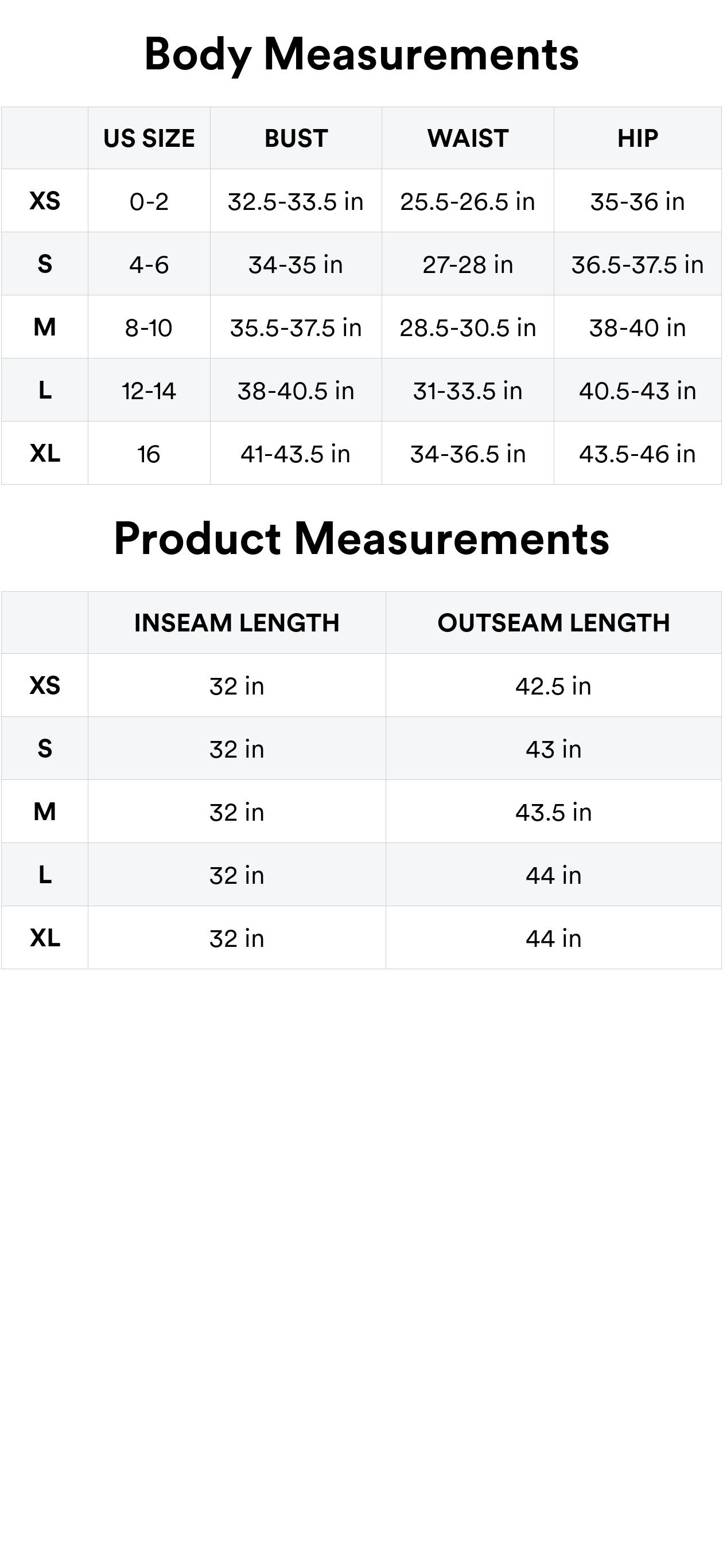Image resolution: width=723 pixels, height=1568 pixels.
Task: Select the US SIZE column header
Action: 149,139
